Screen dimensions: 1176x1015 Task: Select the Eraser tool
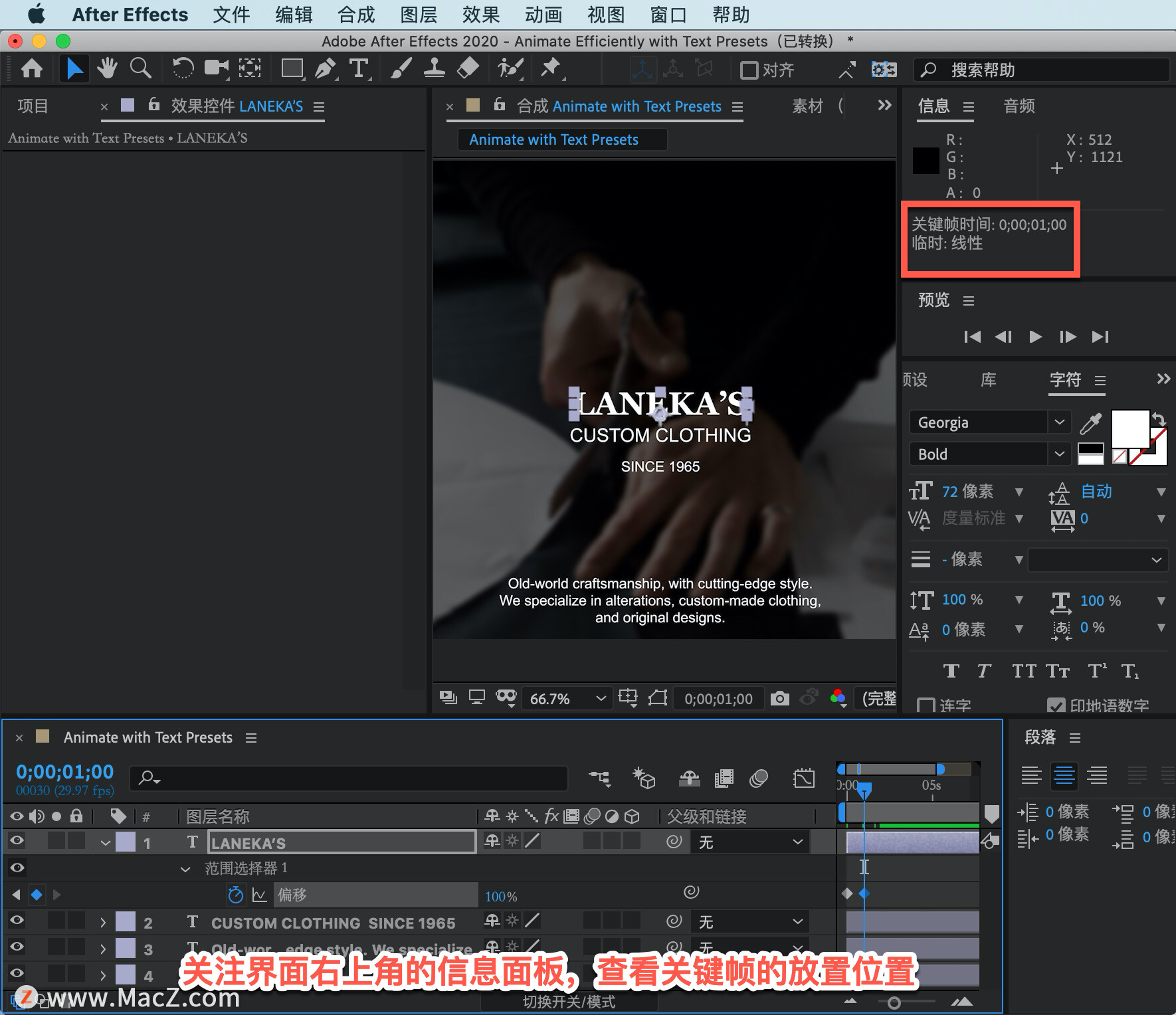tap(468, 68)
